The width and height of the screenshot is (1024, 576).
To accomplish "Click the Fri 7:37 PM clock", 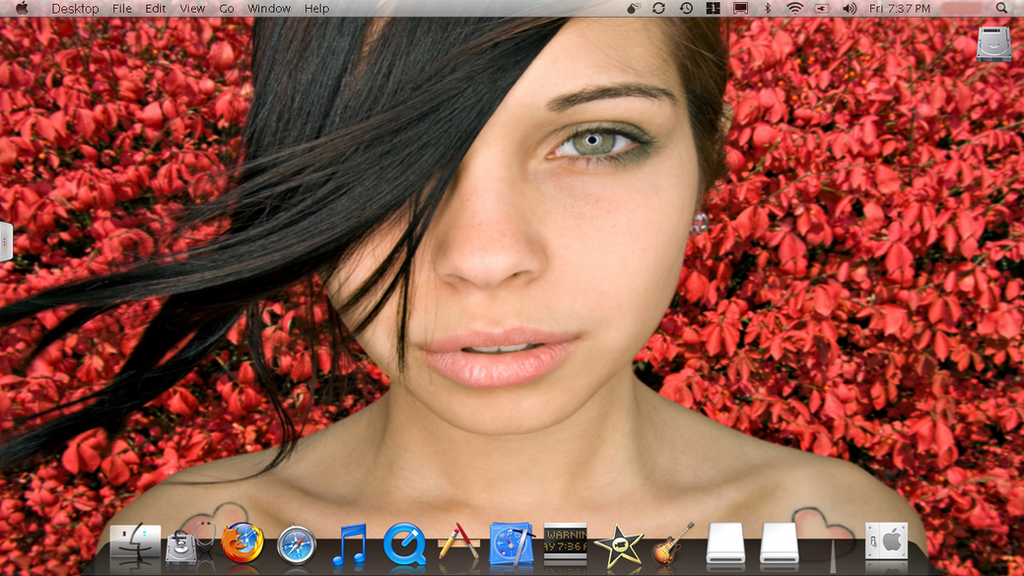I will click(900, 8).
